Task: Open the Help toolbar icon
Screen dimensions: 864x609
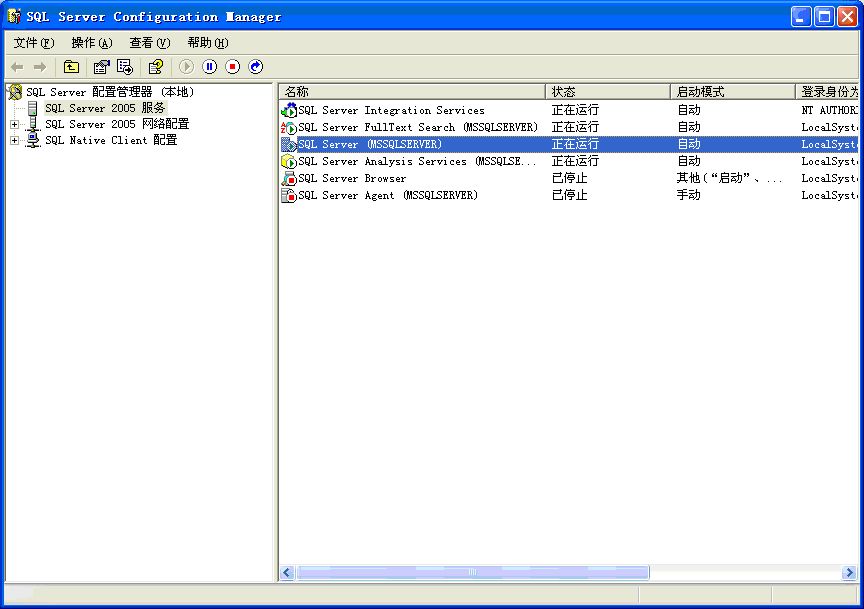Action: click(x=156, y=67)
